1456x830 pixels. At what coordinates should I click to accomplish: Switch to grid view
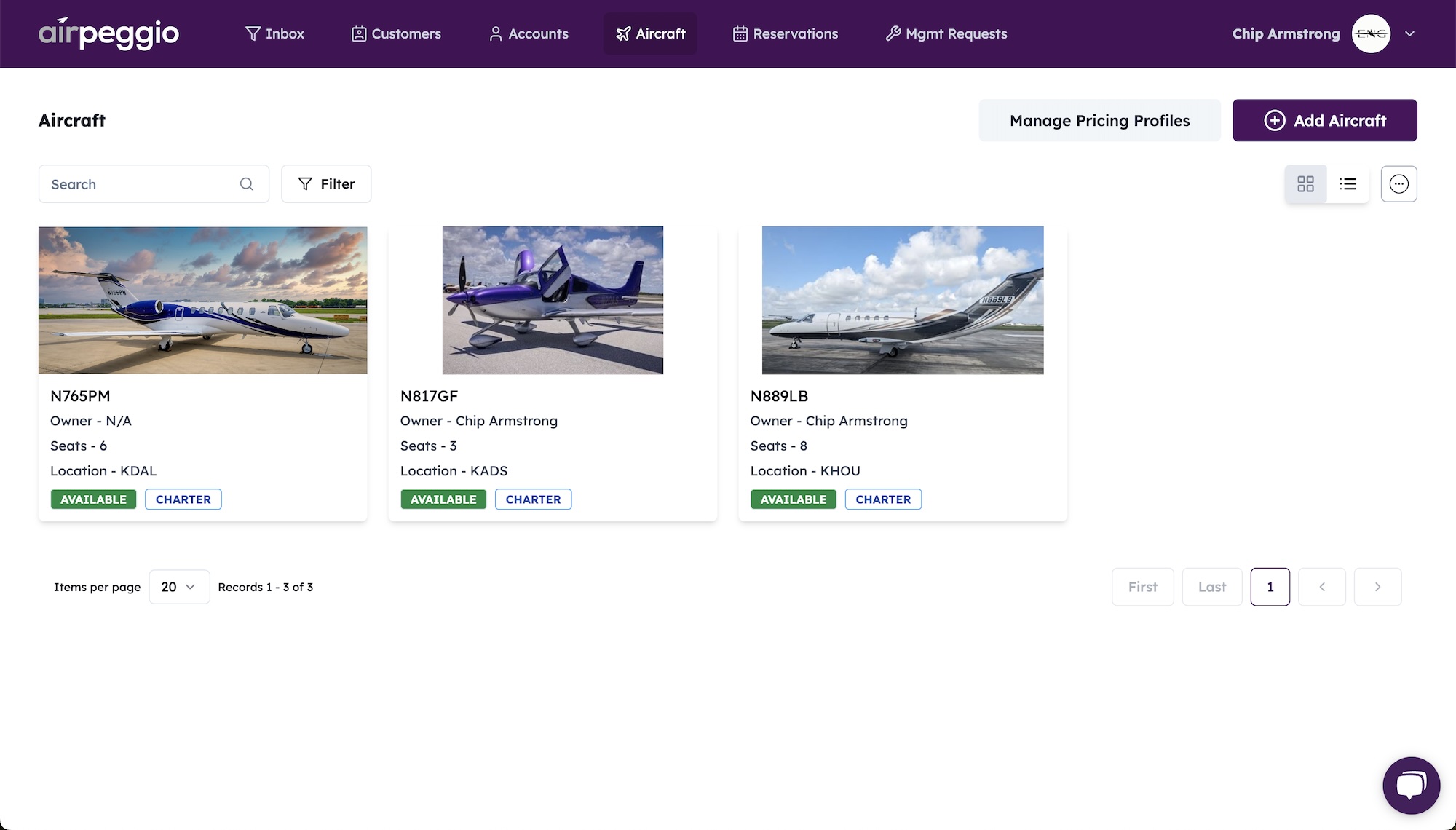coord(1305,183)
